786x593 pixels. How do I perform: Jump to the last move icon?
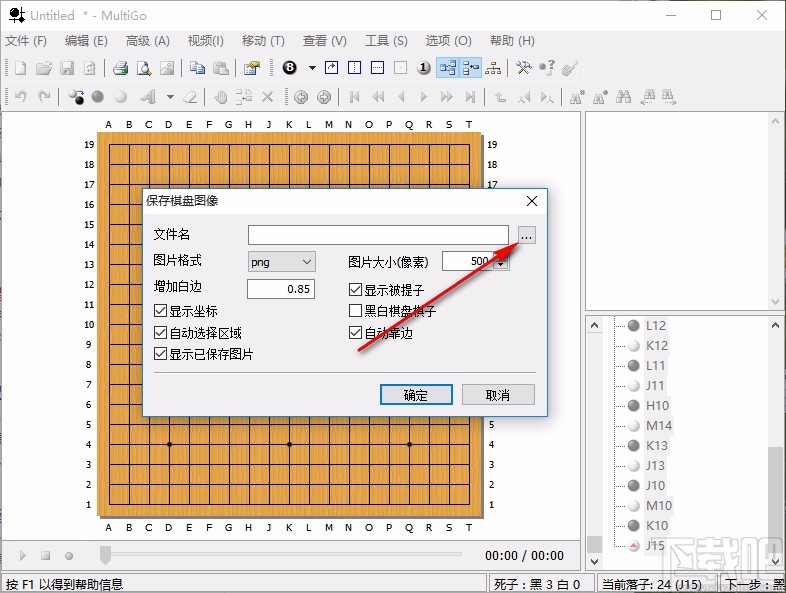click(x=470, y=96)
